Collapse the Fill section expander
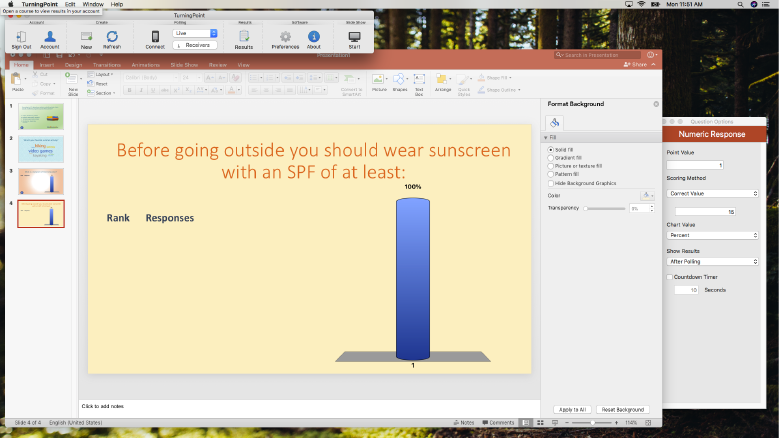This screenshot has height=438, width=779. point(545,138)
